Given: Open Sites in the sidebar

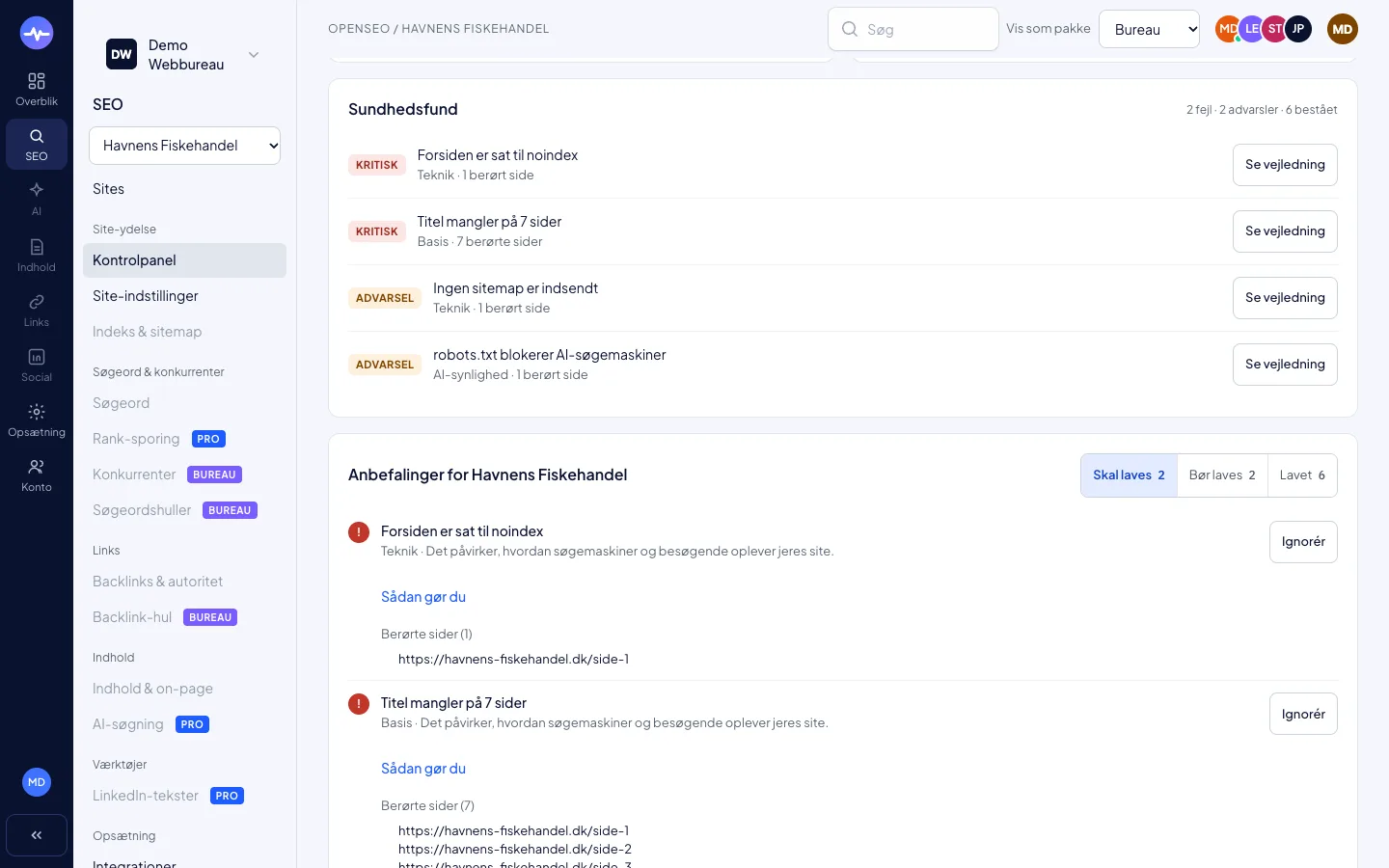Looking at the screenshot, I should click(x=184, y=189).
